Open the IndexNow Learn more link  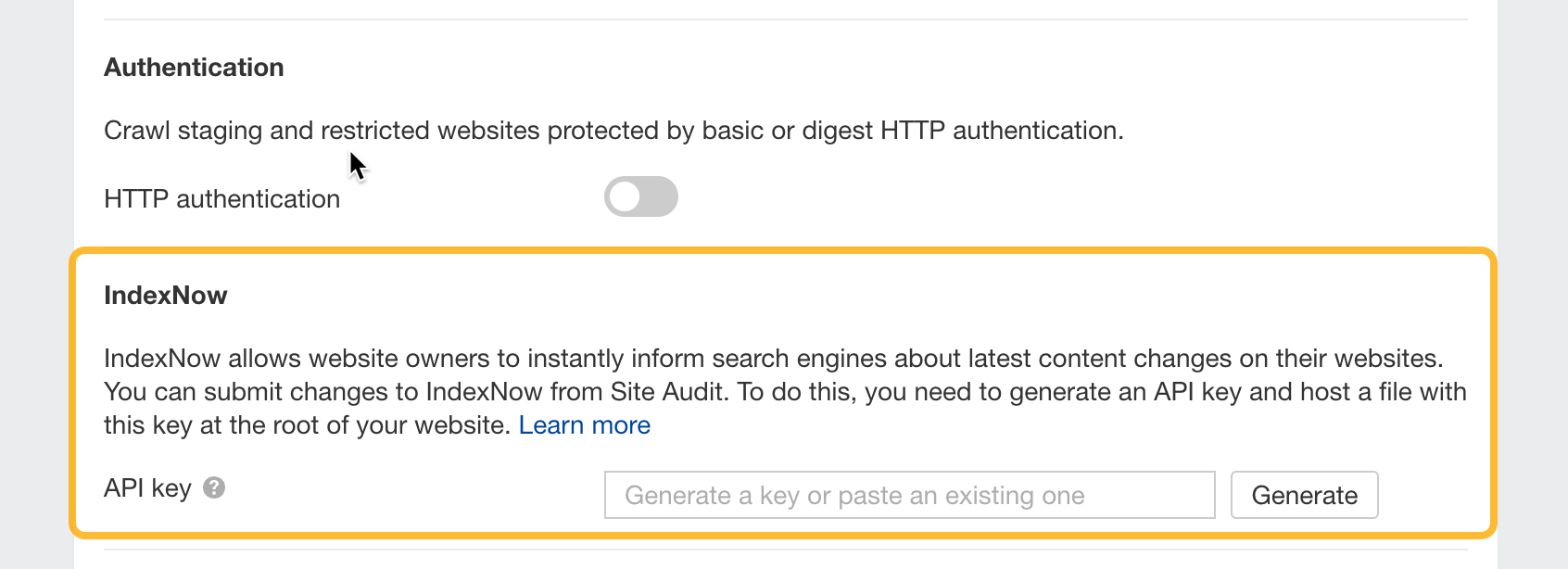tap(584, 425)
